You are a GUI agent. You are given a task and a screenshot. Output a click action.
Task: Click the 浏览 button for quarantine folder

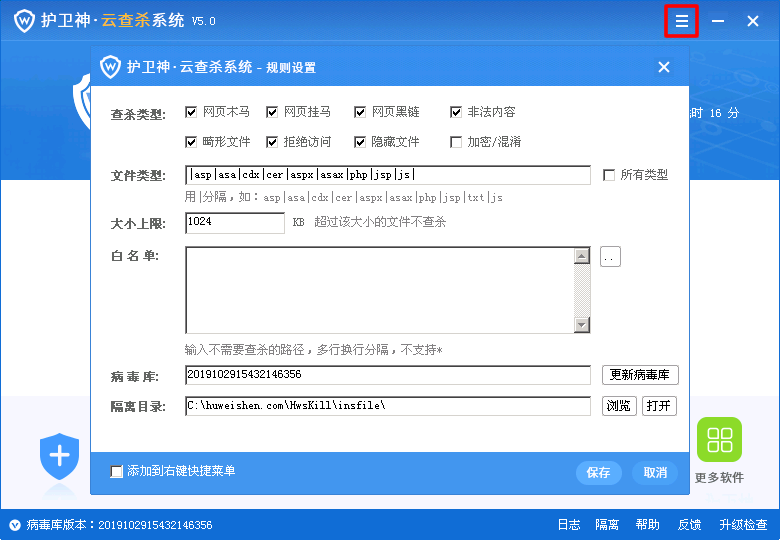[x=619, y=406]
